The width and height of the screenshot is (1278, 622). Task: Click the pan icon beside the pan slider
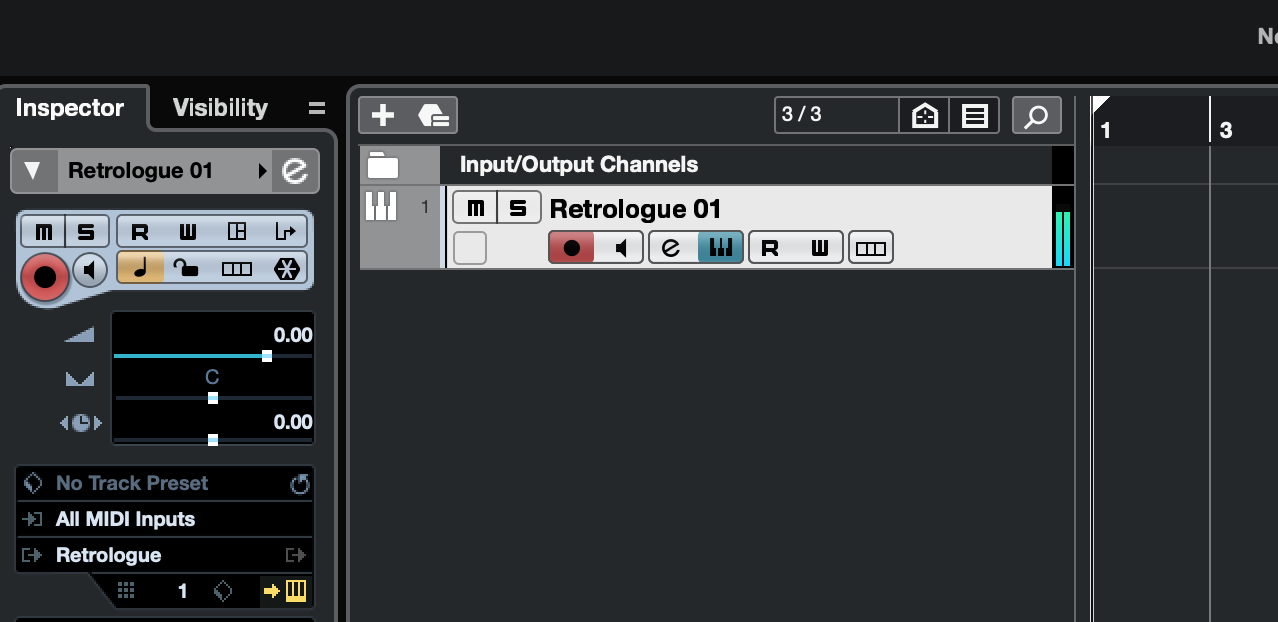(80, 379)
